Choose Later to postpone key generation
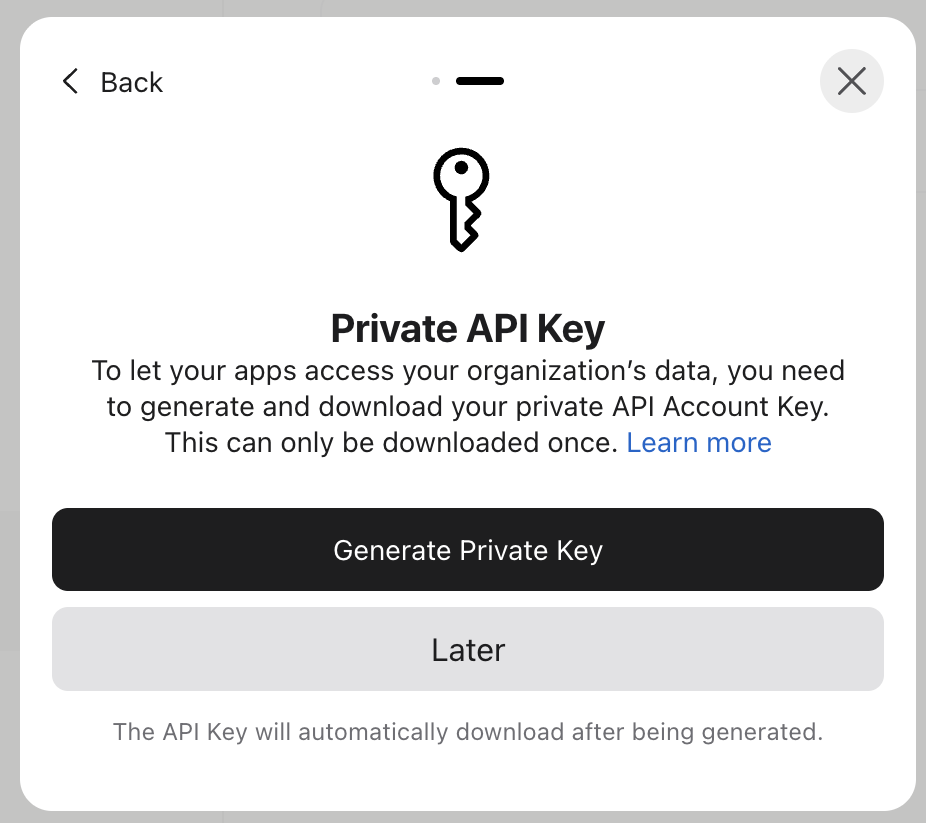This screenshot has width=926, height=823. click(x=467, y=649)
